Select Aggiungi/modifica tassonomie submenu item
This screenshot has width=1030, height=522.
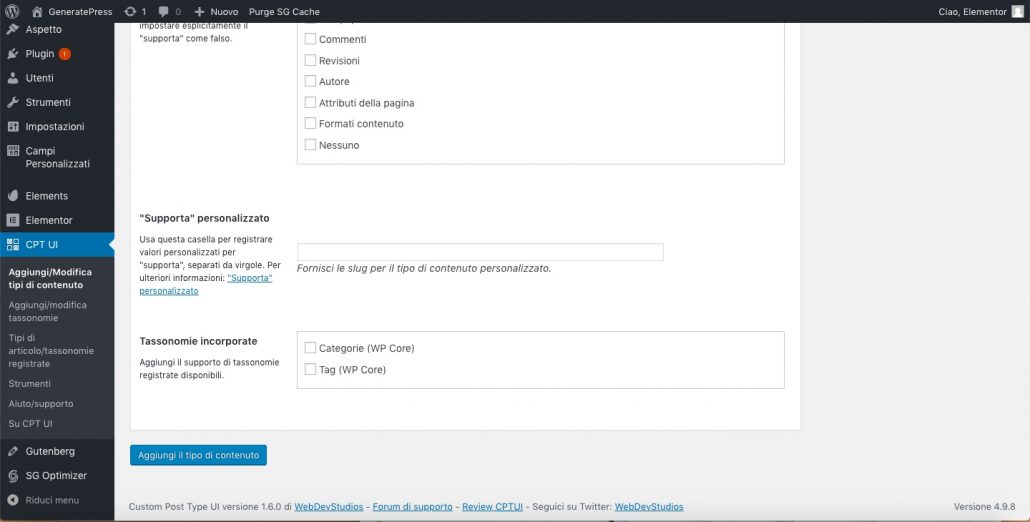coord(47,311)
